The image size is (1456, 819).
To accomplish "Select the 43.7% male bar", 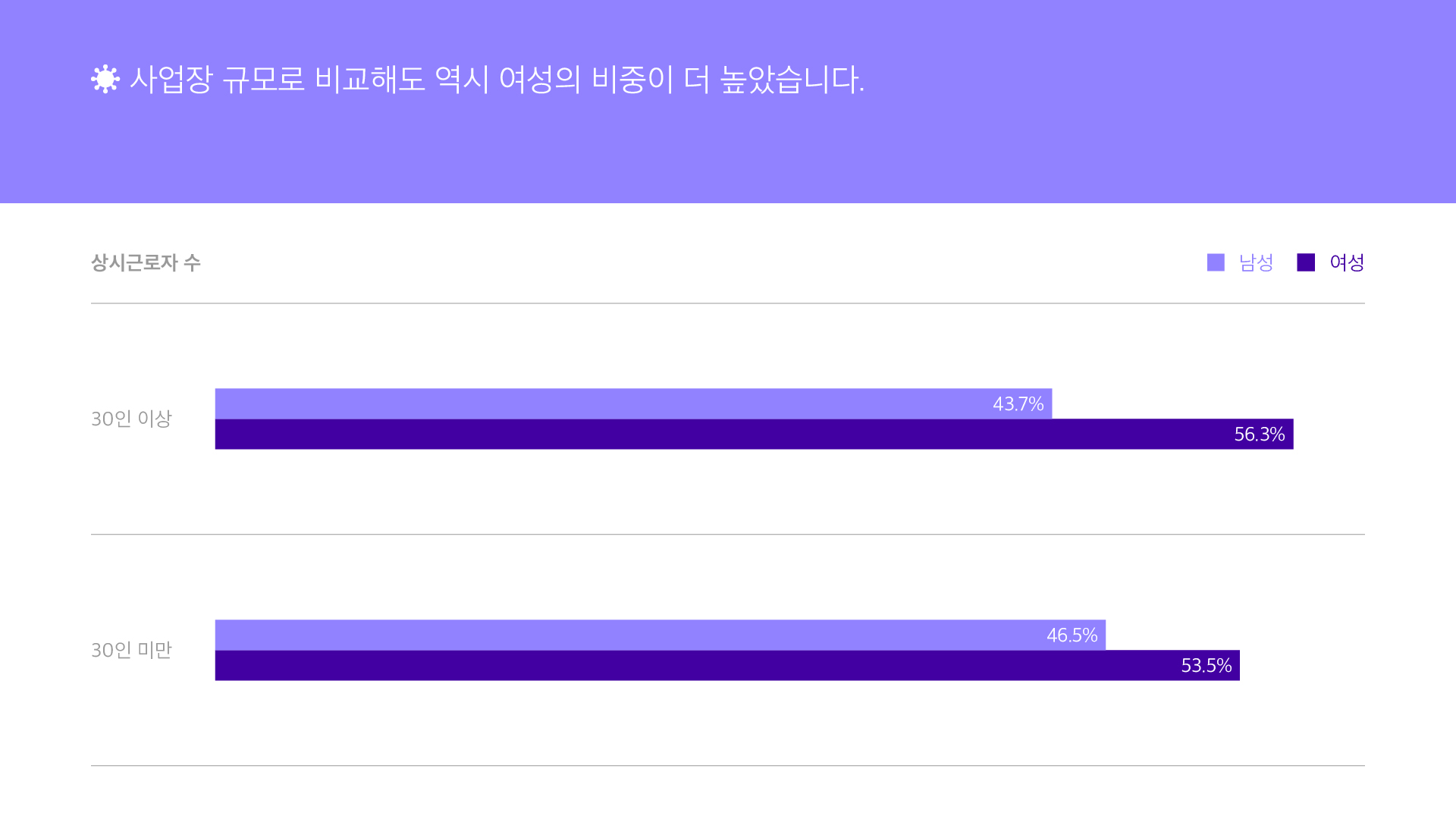I will [x=633, y=403].
